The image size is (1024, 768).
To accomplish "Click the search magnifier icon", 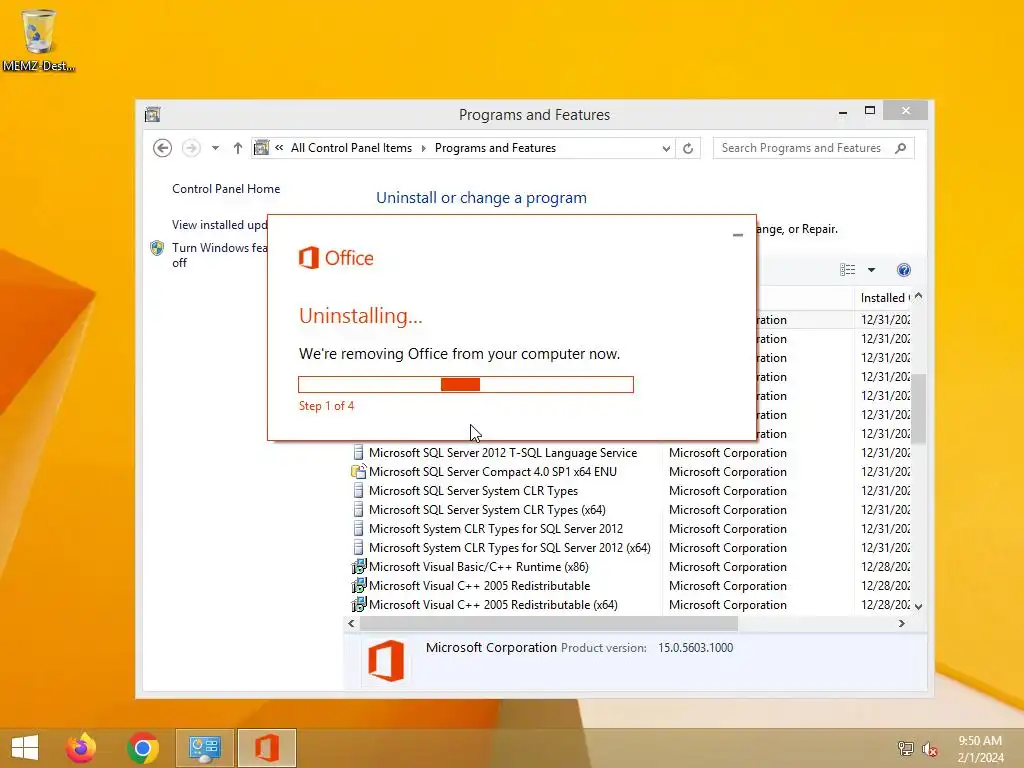I will pyautogui.click(x=901, y=148).
